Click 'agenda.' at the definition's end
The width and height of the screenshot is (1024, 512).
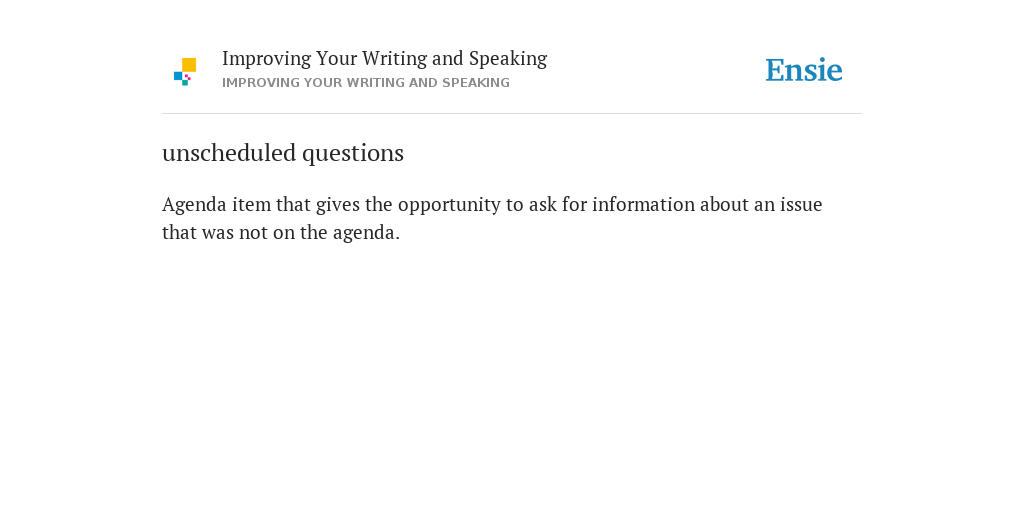coord(366,234)
